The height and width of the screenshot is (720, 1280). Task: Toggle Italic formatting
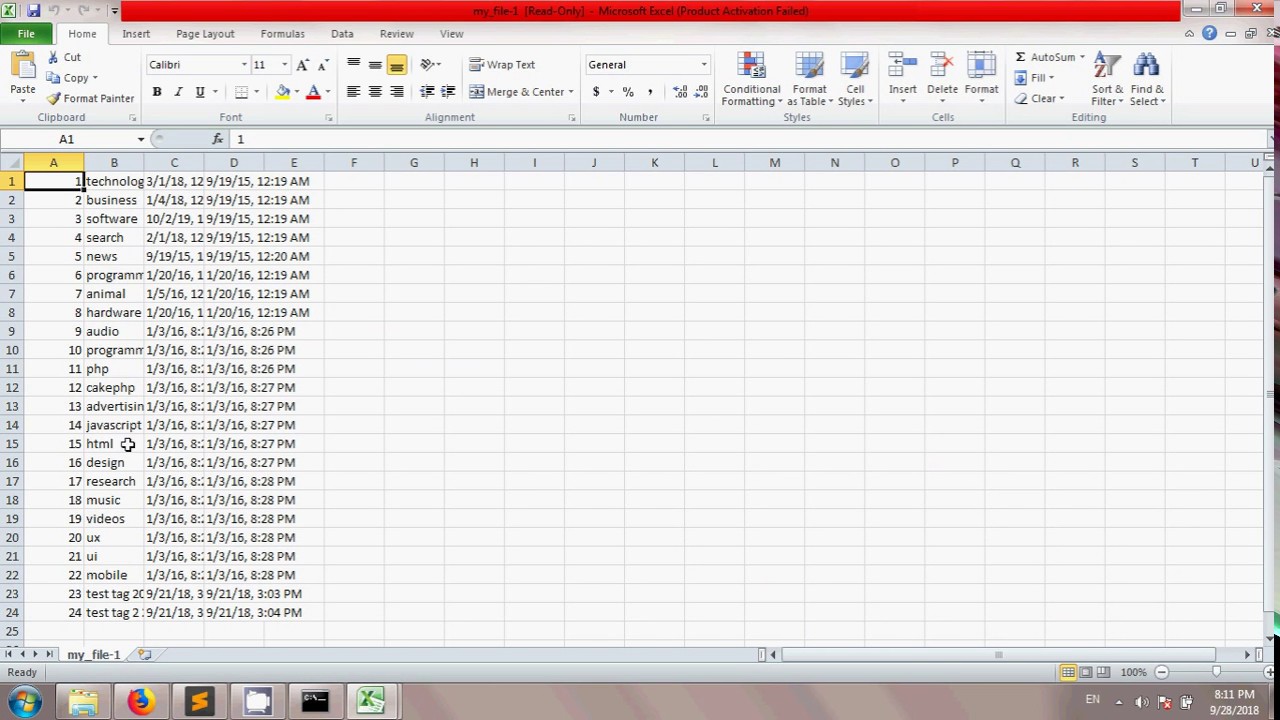[178, 92]
